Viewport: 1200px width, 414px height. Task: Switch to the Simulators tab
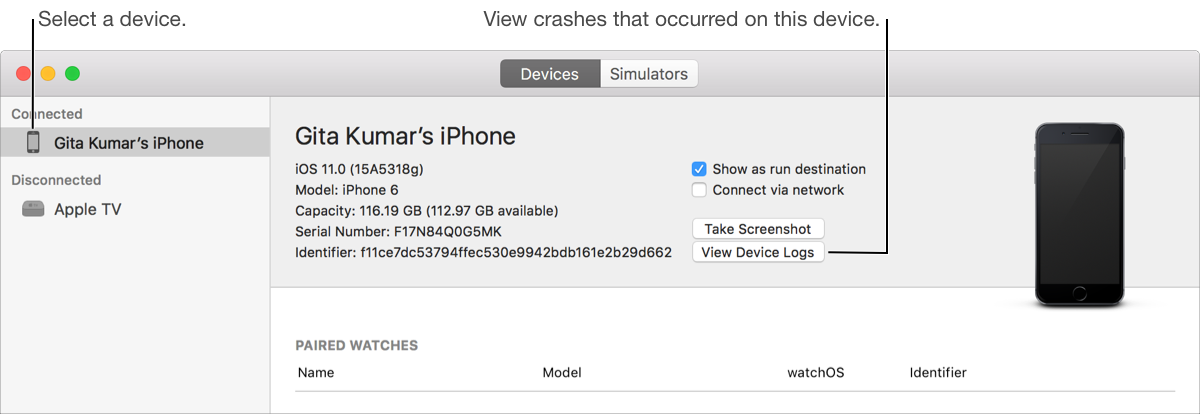tap(649, 74)
